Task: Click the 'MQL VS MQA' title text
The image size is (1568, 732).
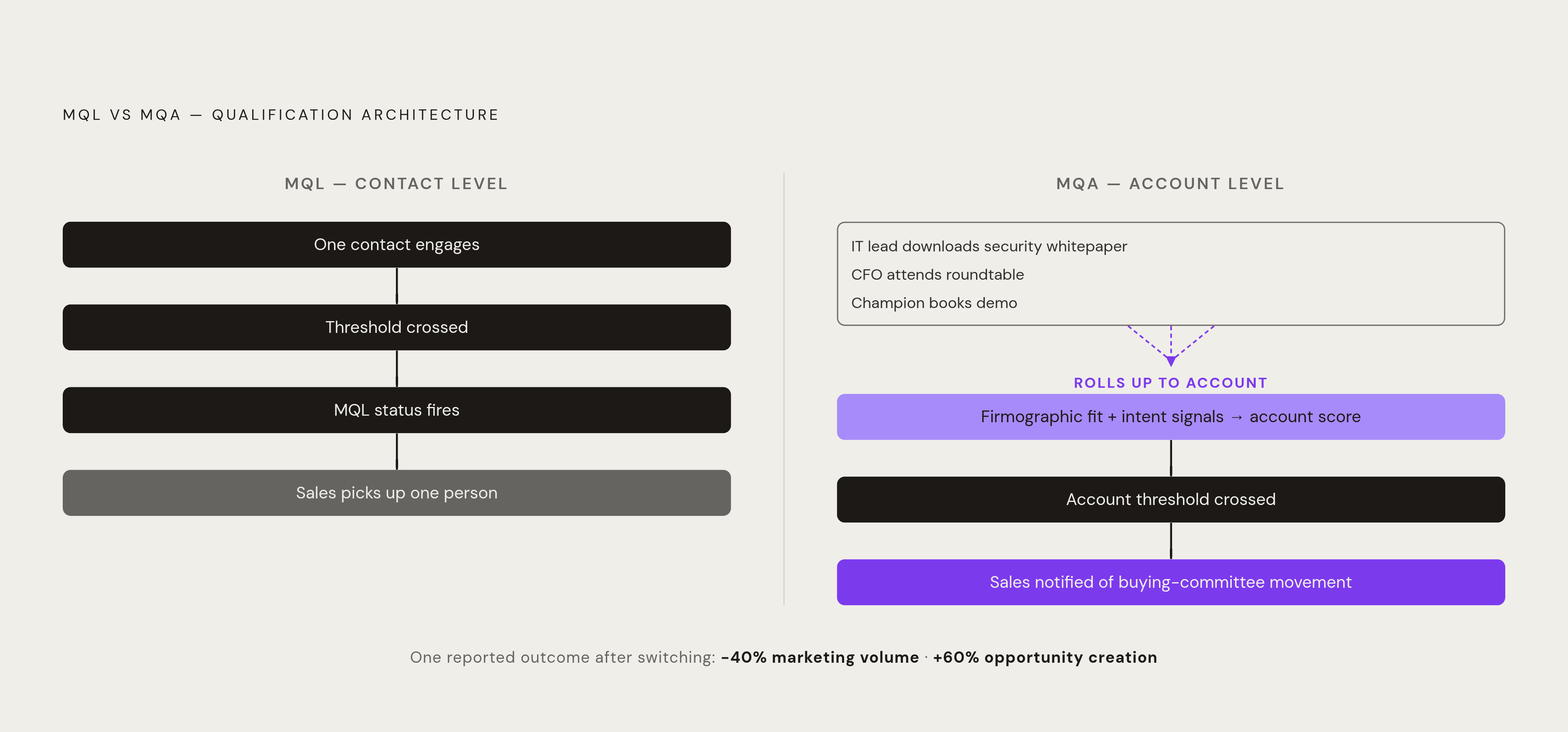Action: pos(122,115)
